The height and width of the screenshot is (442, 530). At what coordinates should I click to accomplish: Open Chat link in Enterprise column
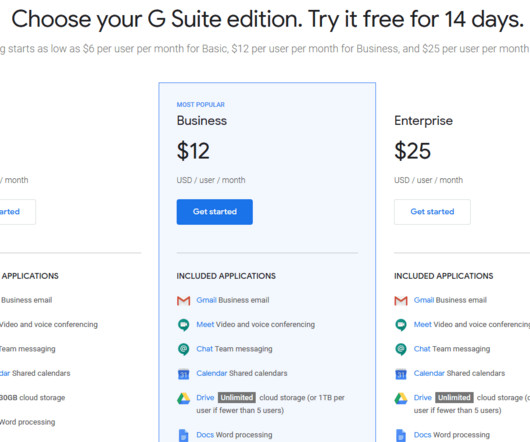[422, 349]
